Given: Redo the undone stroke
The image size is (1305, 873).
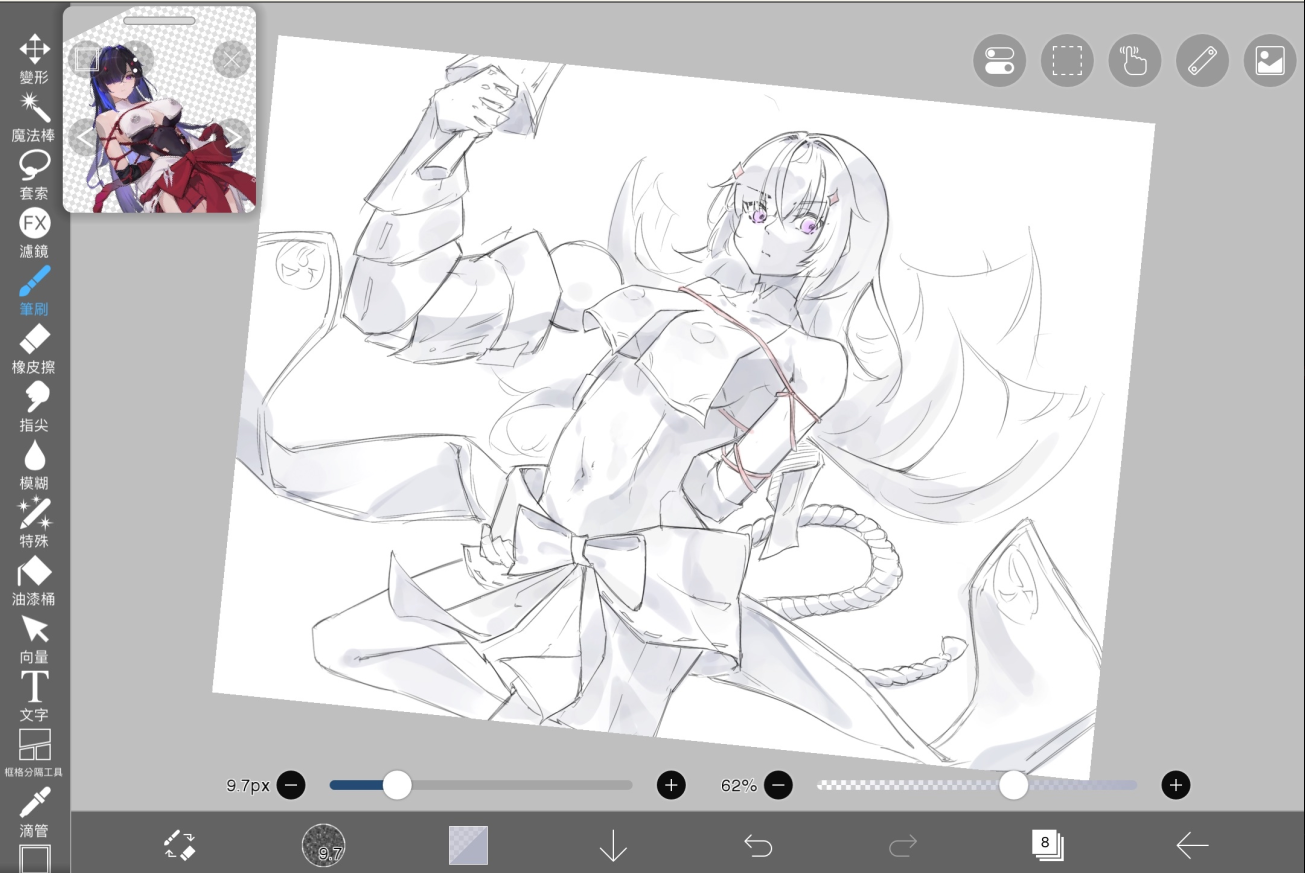Looking at the screenshot, I should pos(903,846).
